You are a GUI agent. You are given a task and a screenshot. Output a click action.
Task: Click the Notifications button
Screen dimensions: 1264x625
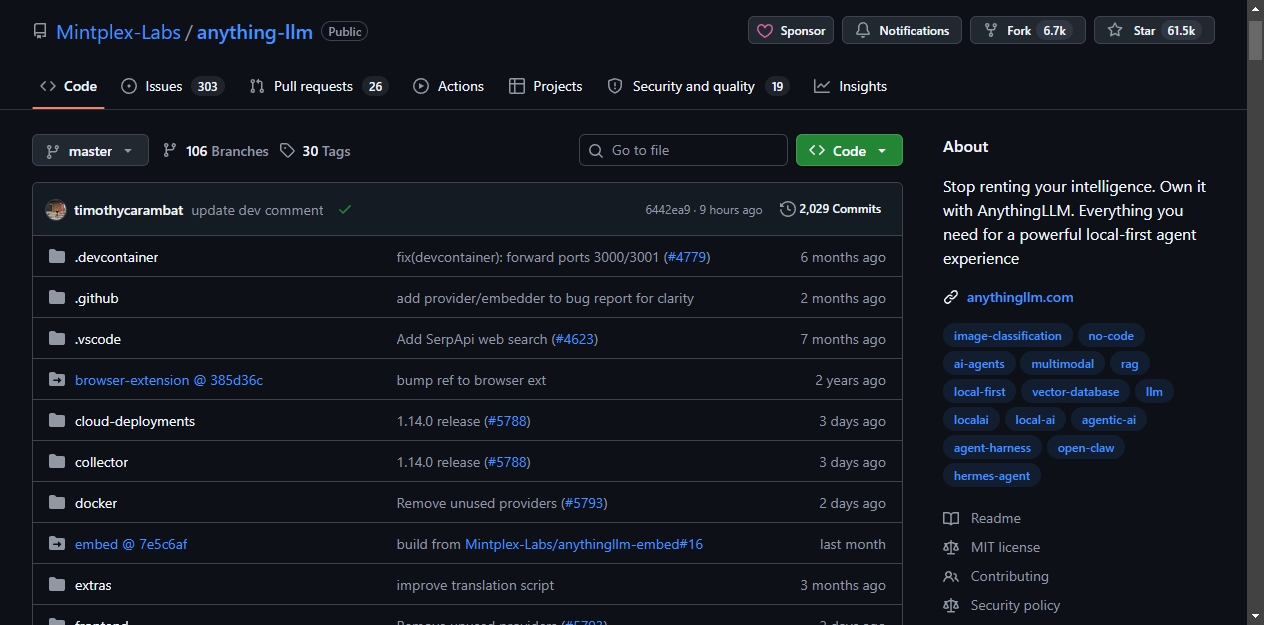(x=902, y=31)
